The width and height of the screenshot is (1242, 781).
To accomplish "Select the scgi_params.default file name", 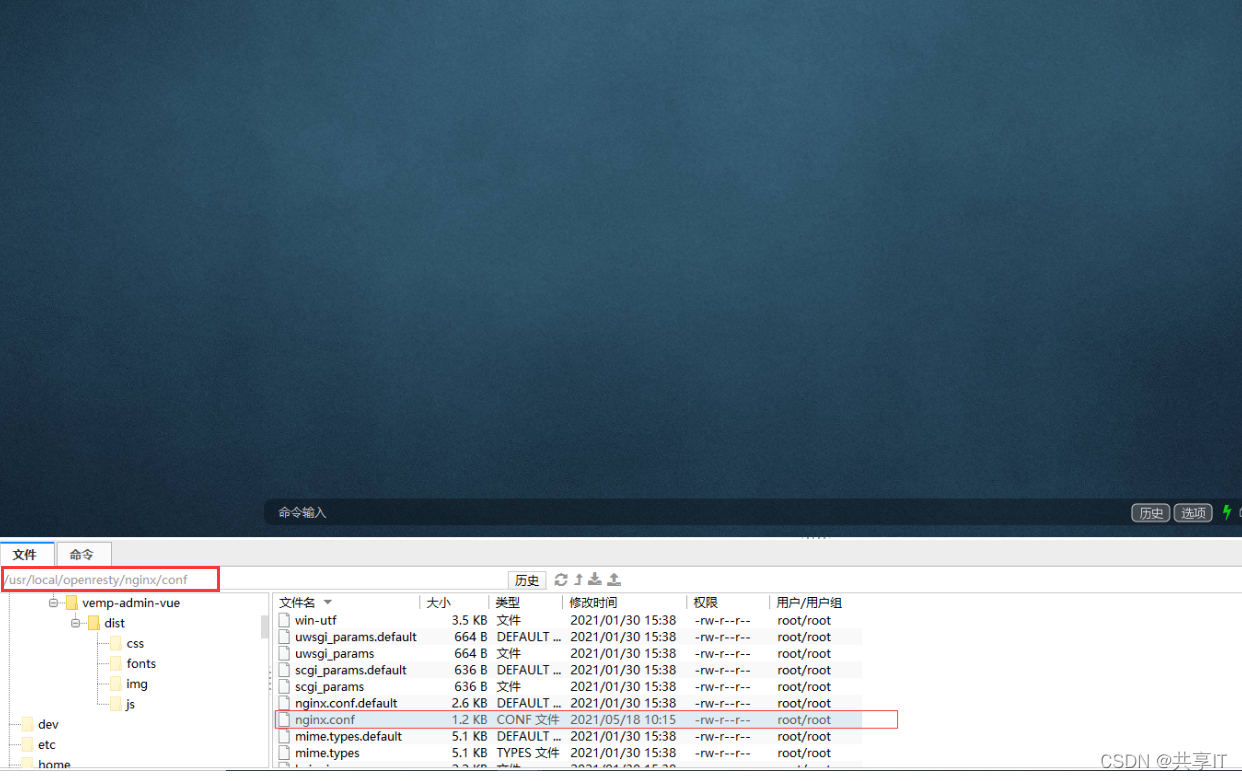I will pyautogui.click(x=351, y=670).
